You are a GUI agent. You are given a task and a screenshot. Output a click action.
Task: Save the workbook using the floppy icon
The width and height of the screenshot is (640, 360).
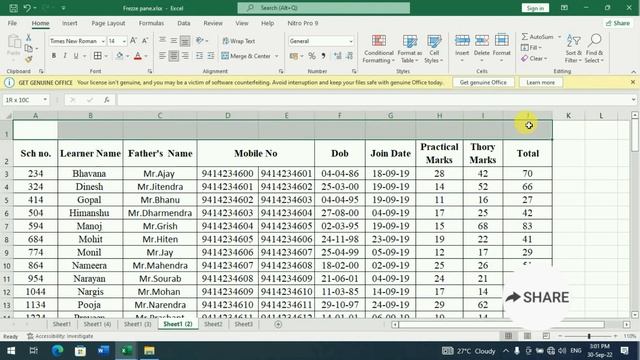(x=13, y=8)
